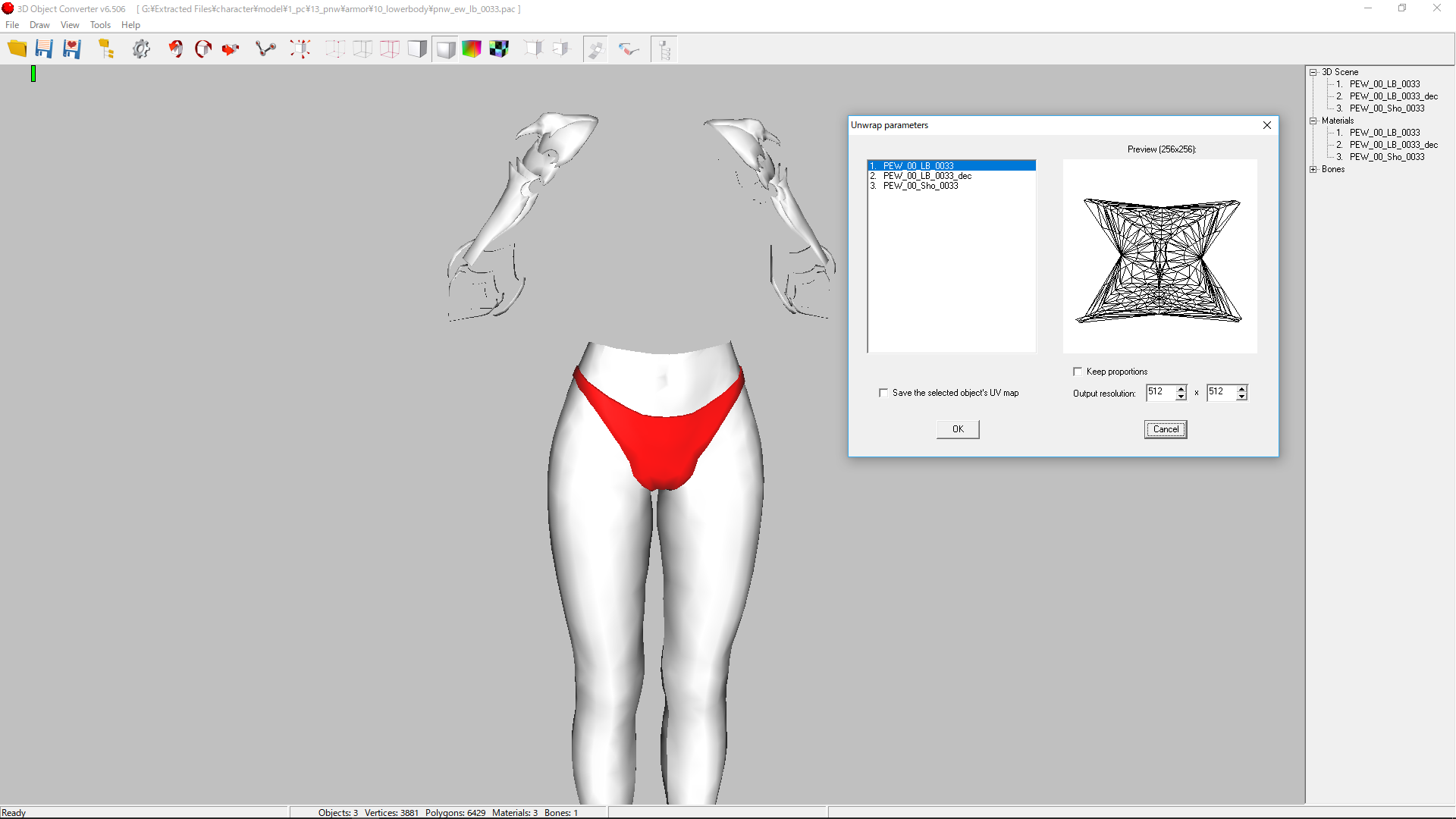Open the Tools menu
The width and height of the screenshot is (1456, 819).
100,25
